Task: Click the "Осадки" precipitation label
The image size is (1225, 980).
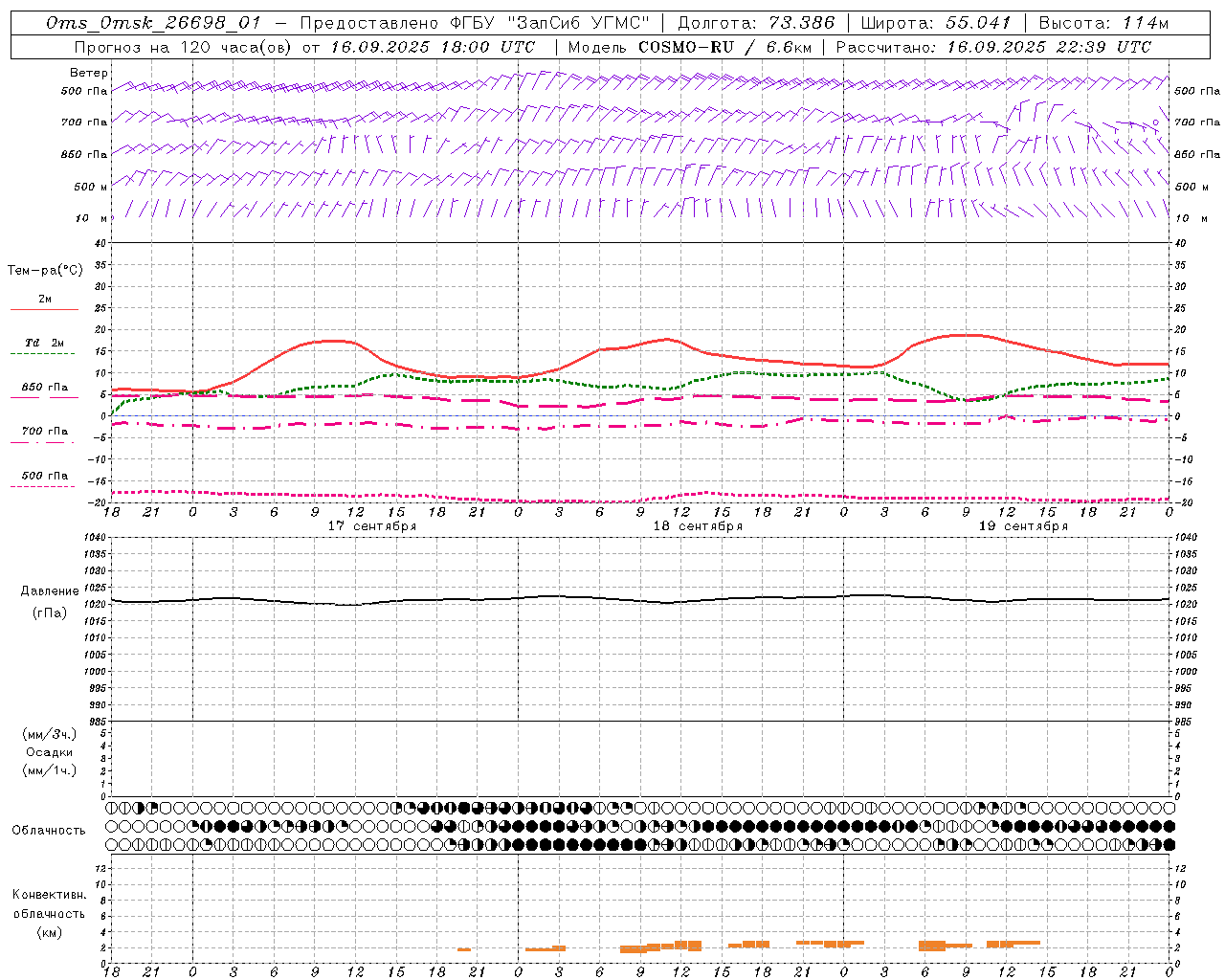Action: [x=50, y=752]
